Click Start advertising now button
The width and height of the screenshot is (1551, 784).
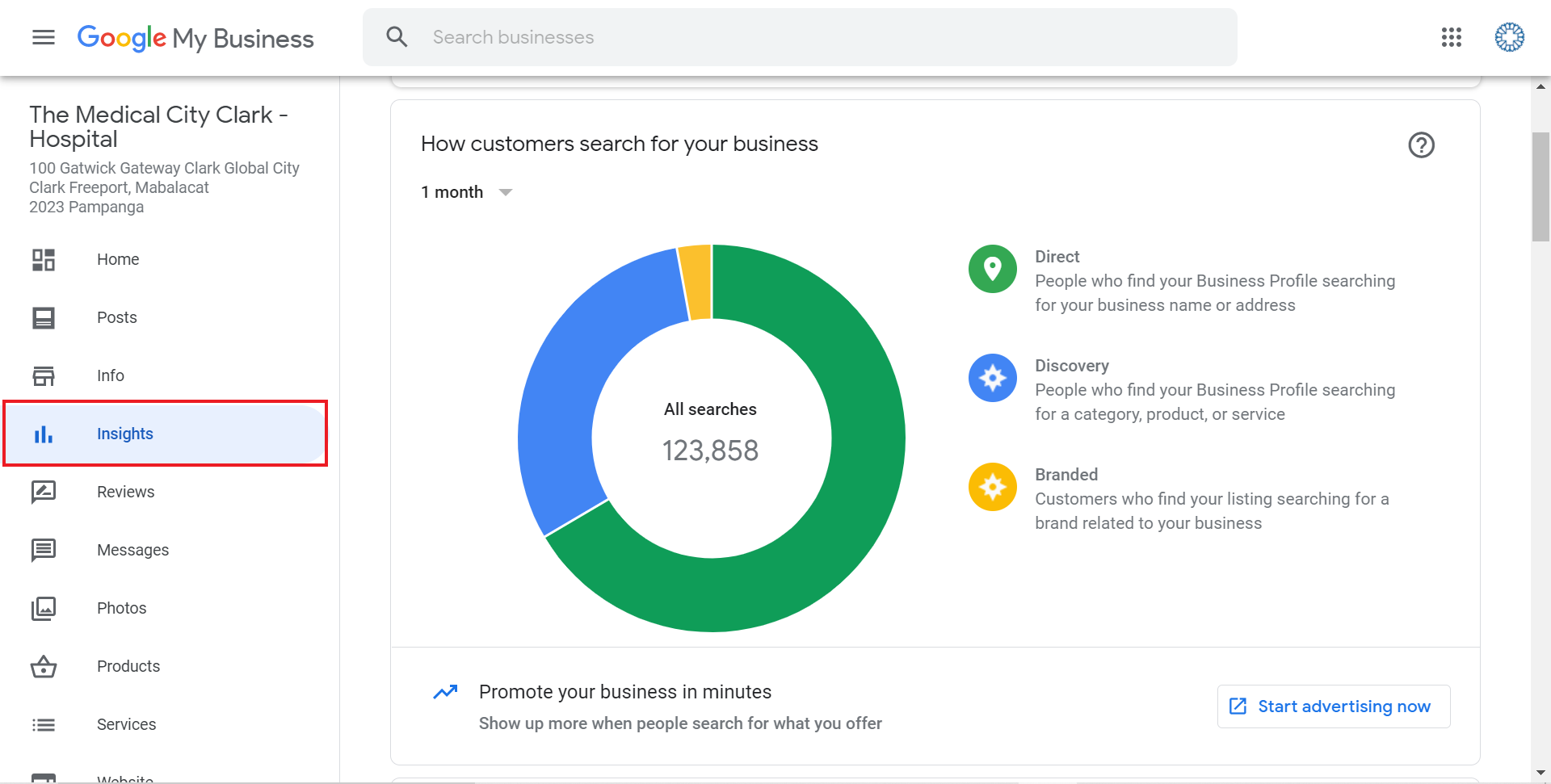pyautogui.click(x=1333, y=706)
